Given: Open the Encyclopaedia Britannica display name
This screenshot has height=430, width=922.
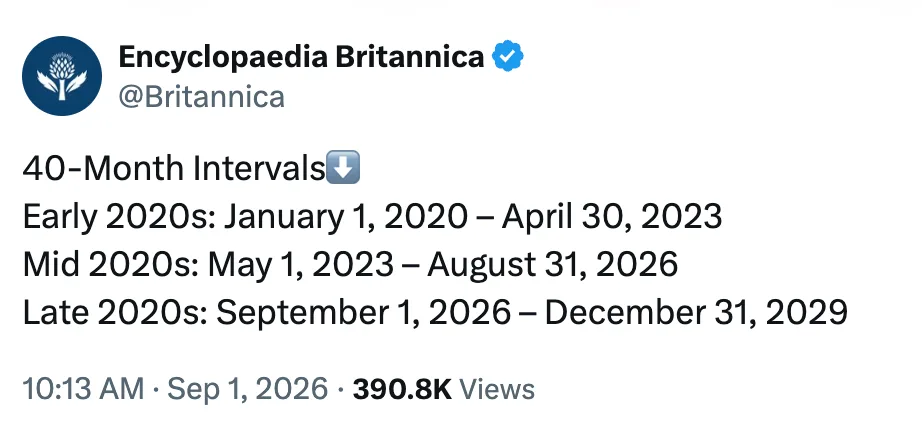Looking at the screenshot, I should 301,57.
